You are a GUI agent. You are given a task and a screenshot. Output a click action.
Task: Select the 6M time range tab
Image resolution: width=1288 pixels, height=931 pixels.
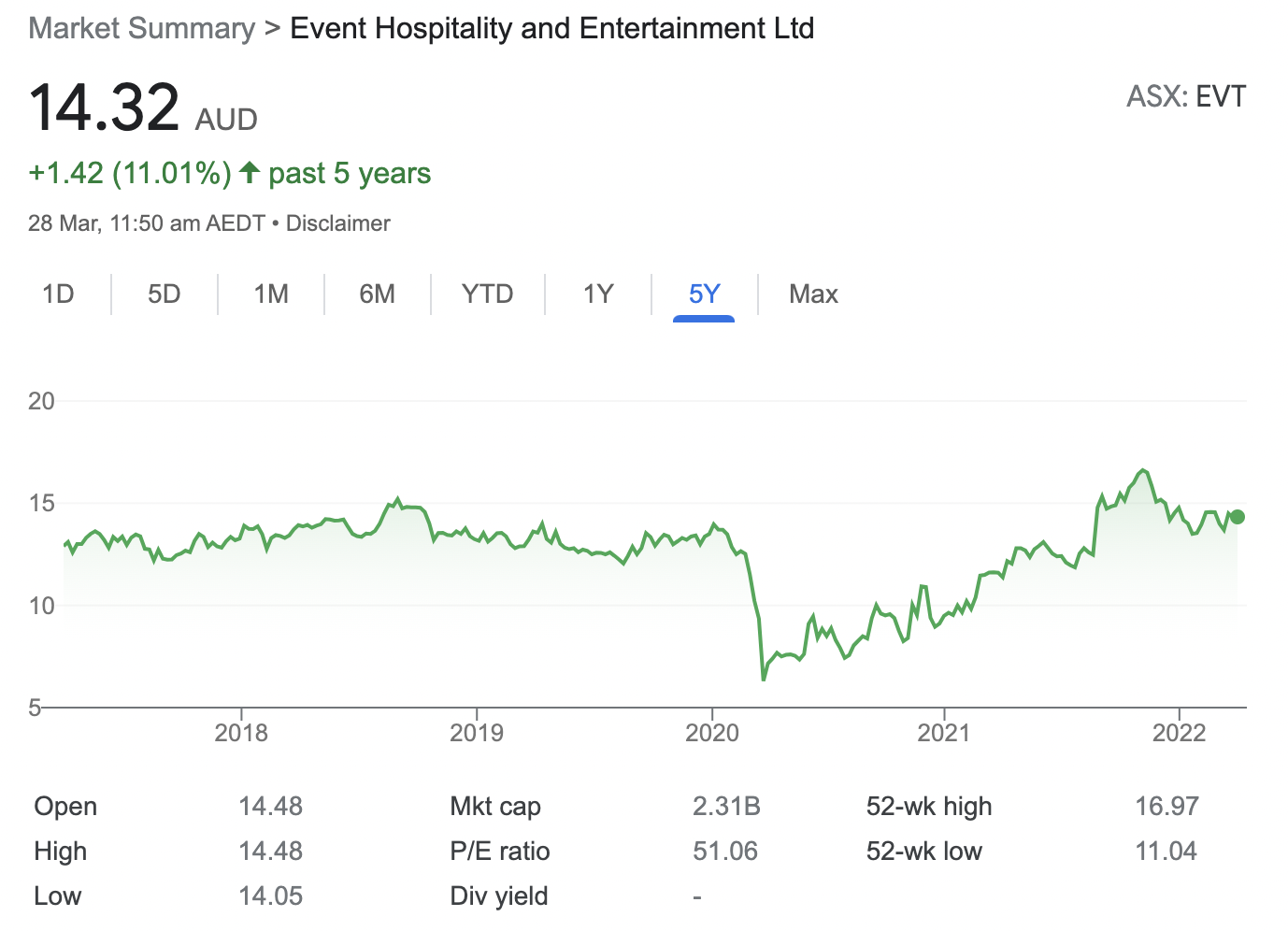(377, 294)
